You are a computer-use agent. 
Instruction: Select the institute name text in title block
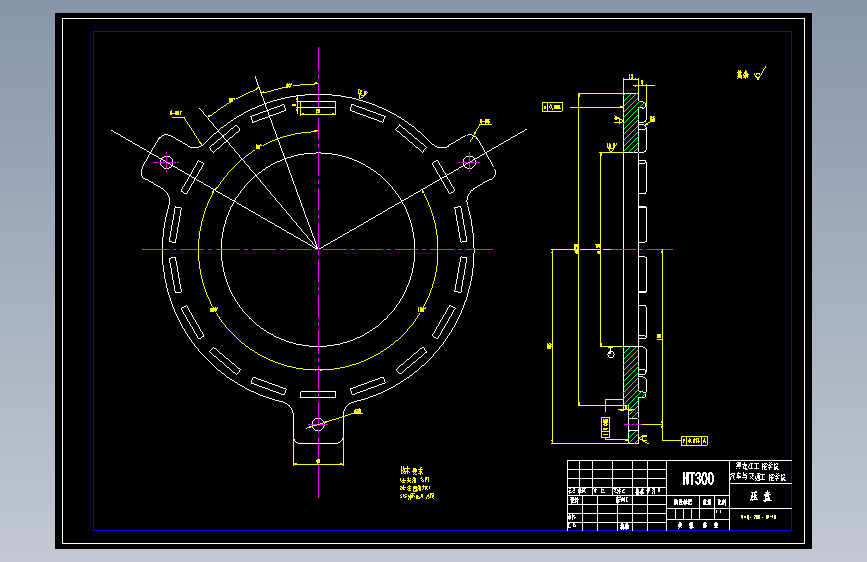[760, 472]
